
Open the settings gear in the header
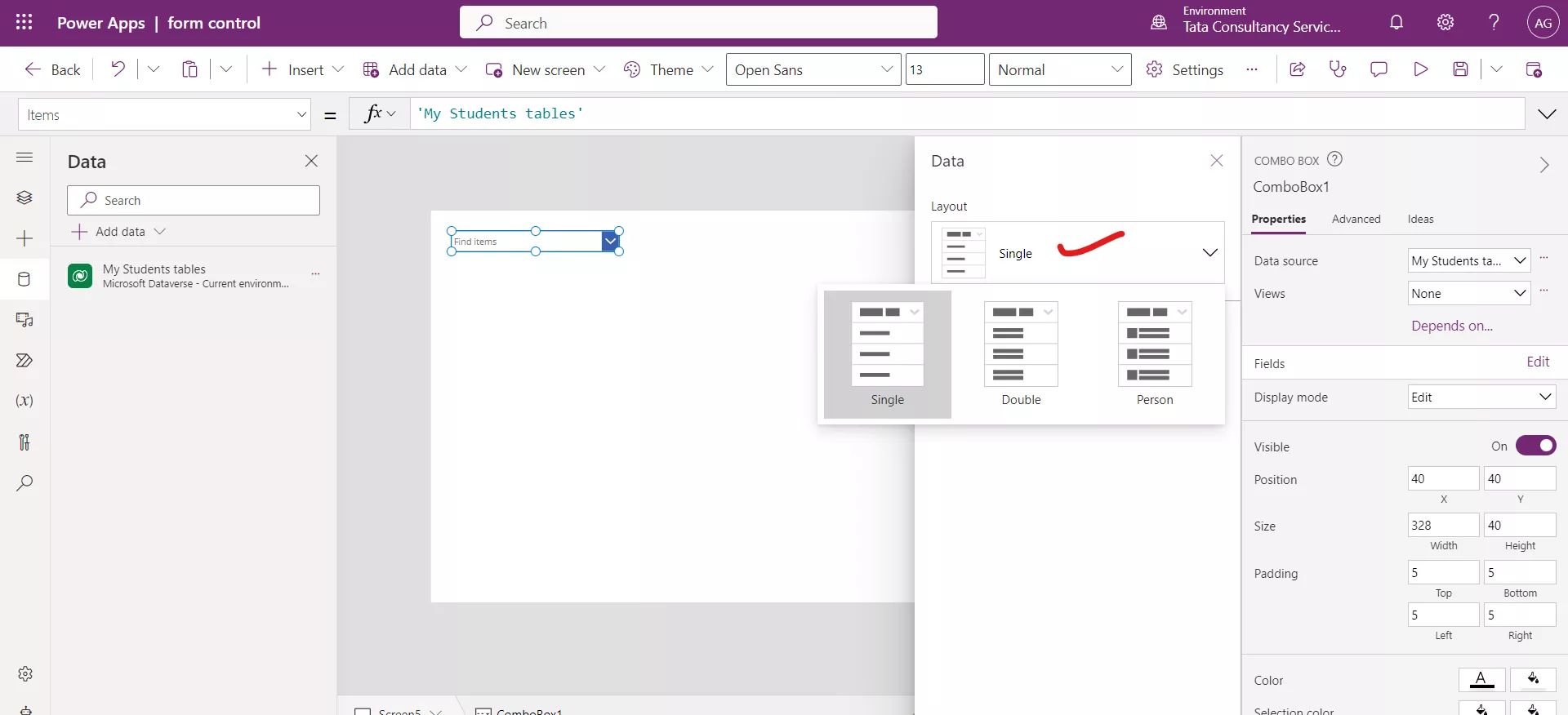1445,23
